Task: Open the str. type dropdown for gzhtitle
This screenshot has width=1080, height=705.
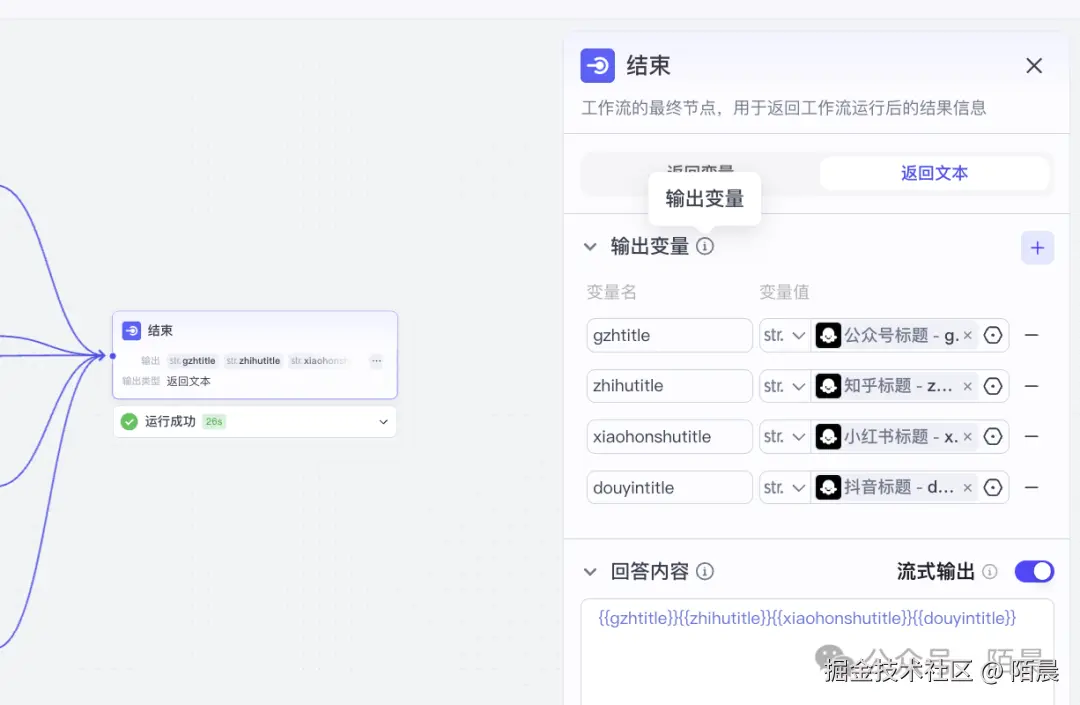Action: pyautogui.click(x=785, y=335)
